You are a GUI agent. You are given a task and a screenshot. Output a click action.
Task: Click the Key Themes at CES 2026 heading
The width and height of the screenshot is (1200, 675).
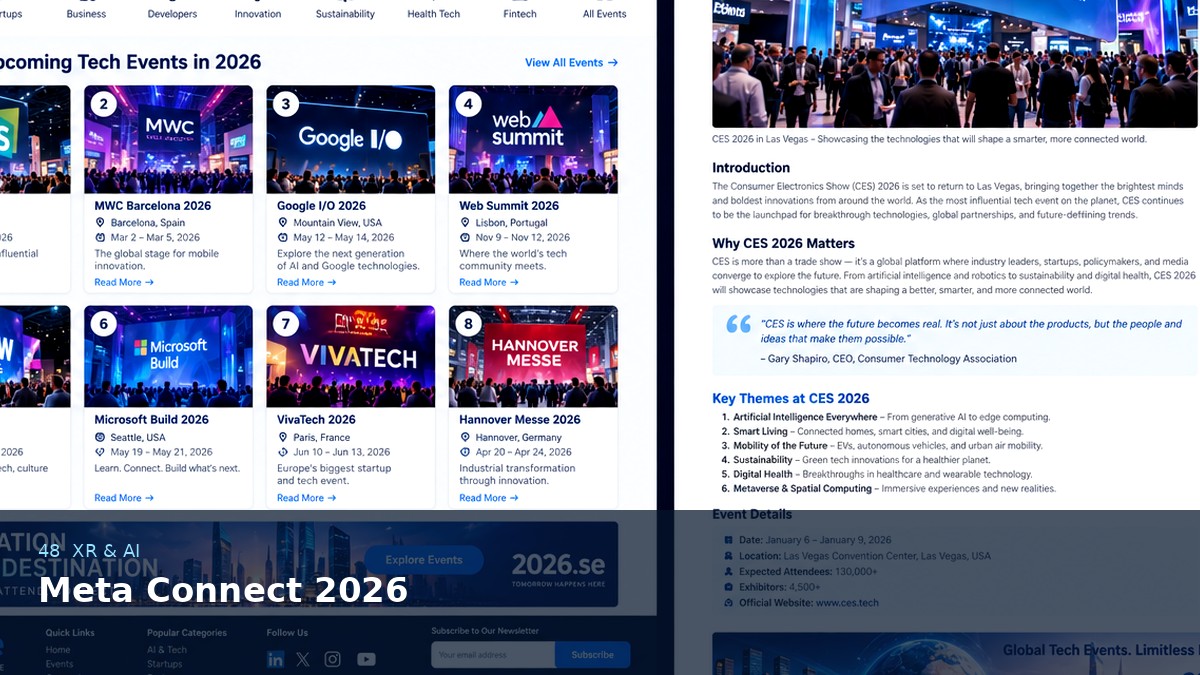791,398
